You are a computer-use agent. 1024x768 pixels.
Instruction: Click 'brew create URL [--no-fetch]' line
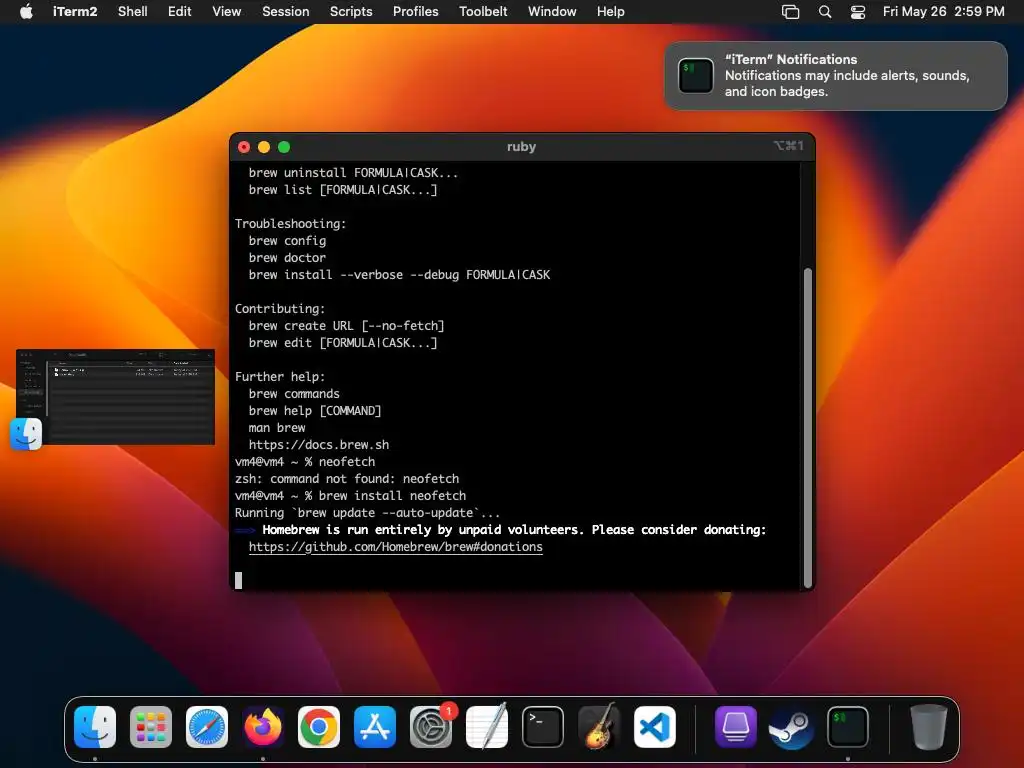click(x=346, y=326)
